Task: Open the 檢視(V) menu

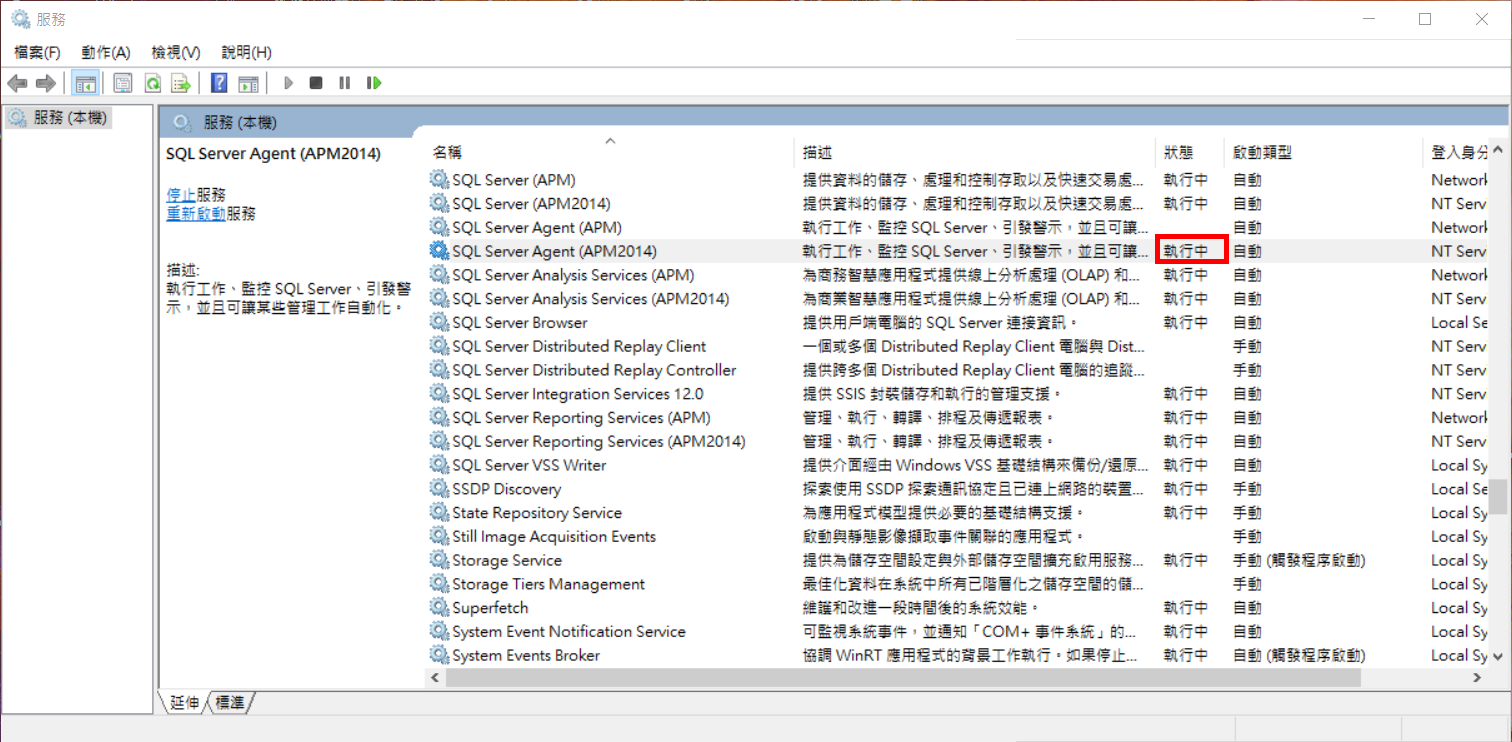Action: click(x=176, y=52)
